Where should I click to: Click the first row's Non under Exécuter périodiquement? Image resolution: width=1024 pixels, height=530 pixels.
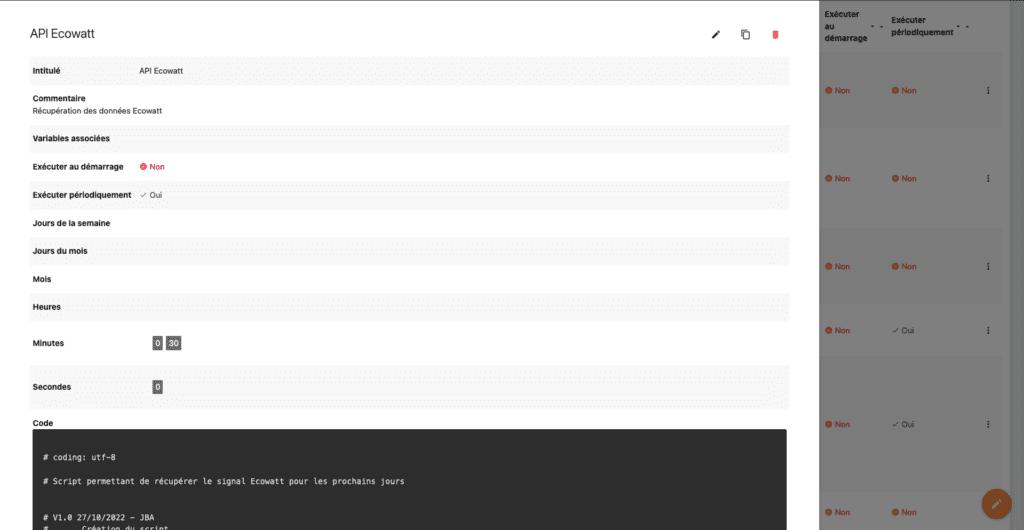pyautogui.click(x=904, y=91)
